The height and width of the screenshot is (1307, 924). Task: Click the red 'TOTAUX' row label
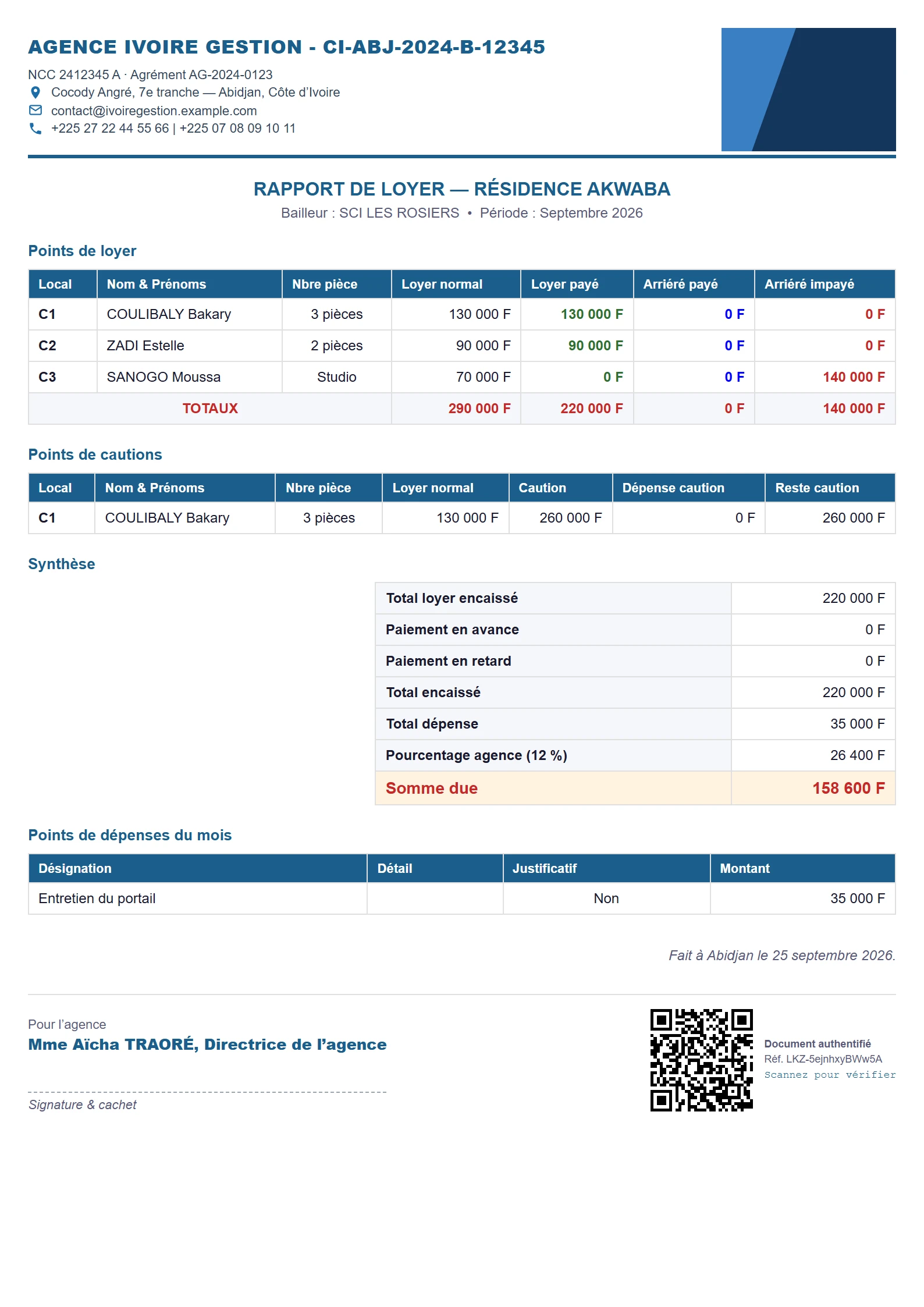click(x=210, y=409)
